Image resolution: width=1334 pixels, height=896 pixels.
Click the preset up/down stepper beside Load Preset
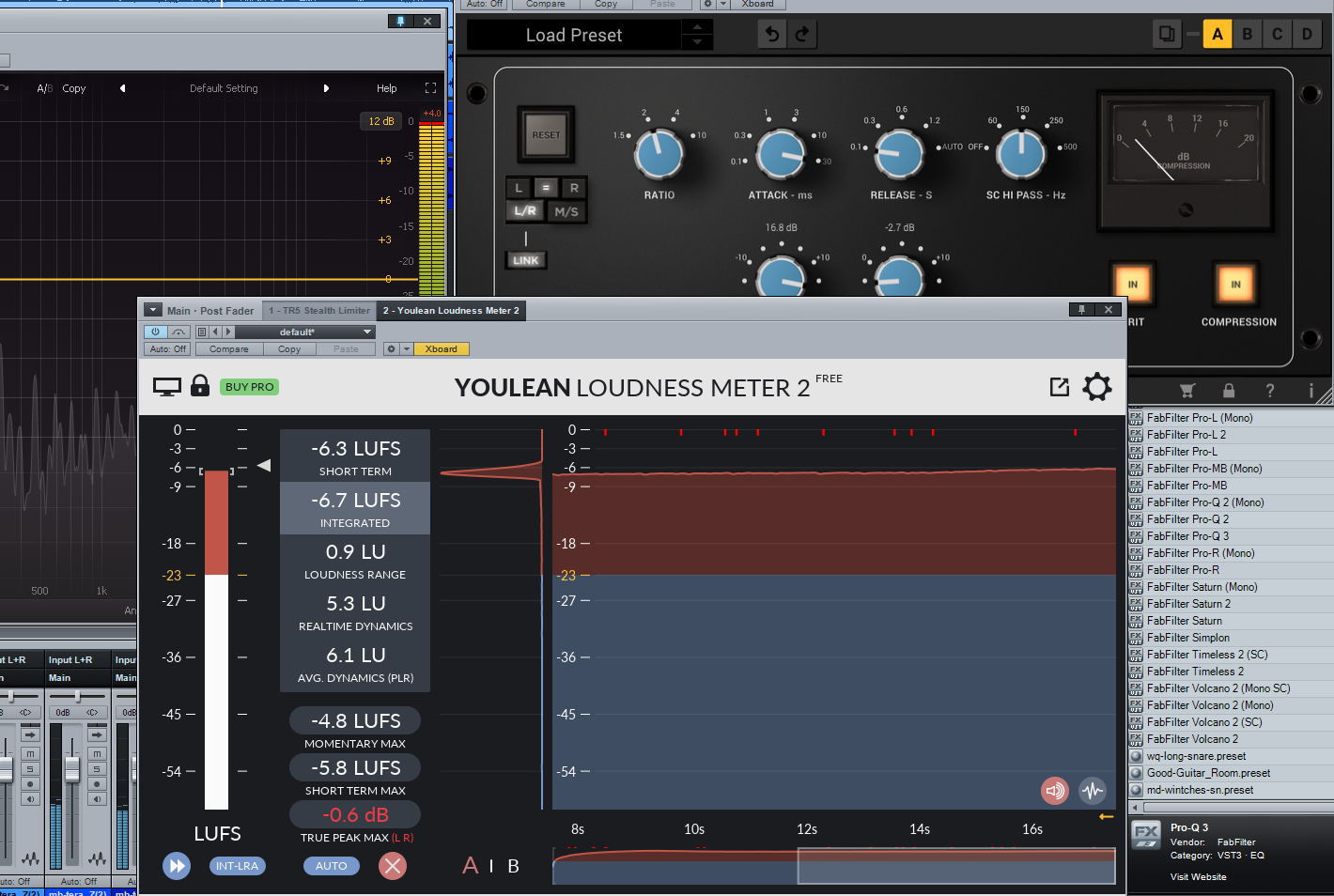[697, 35]
